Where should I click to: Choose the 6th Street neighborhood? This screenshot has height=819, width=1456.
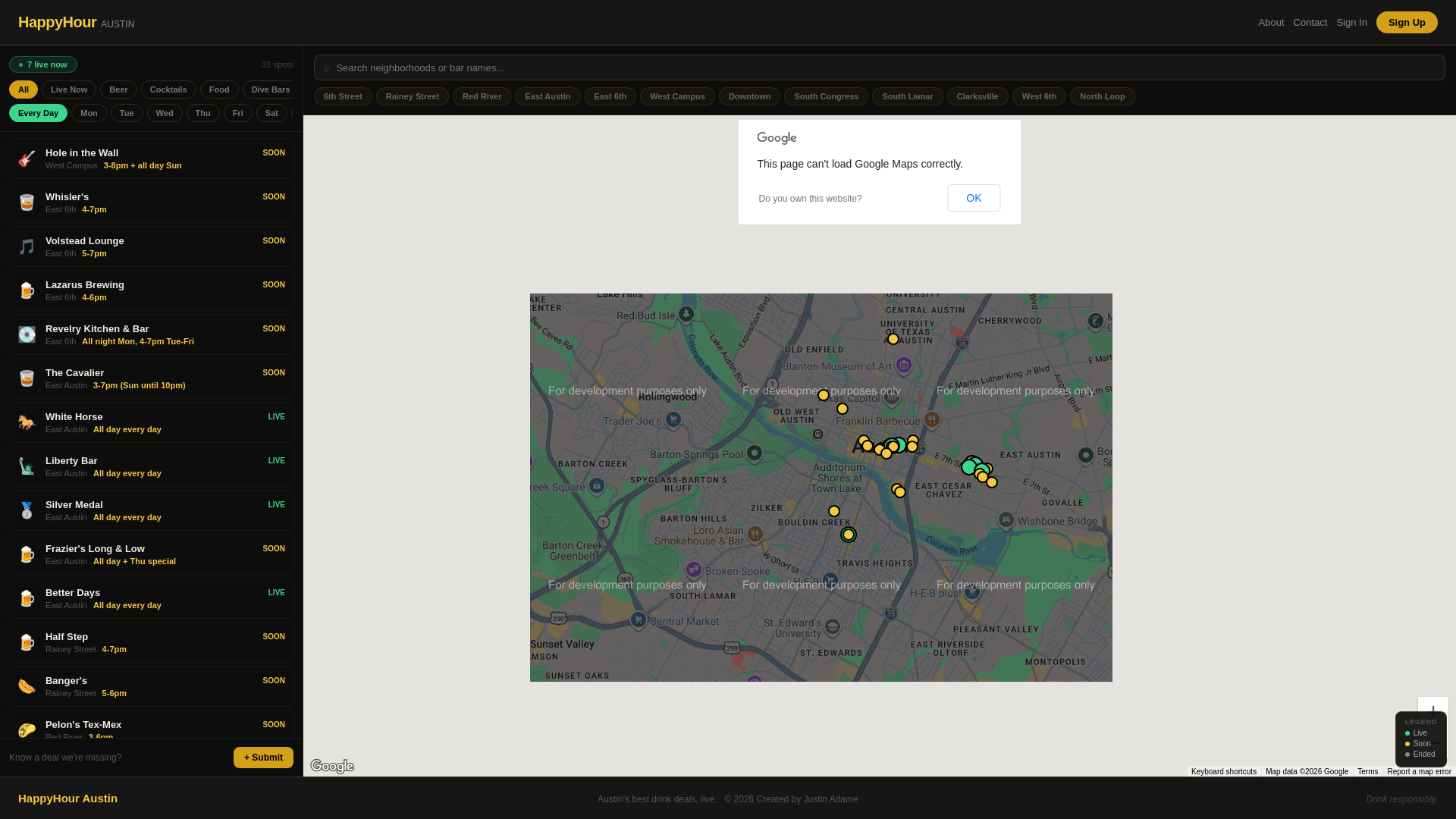(343, 96)
